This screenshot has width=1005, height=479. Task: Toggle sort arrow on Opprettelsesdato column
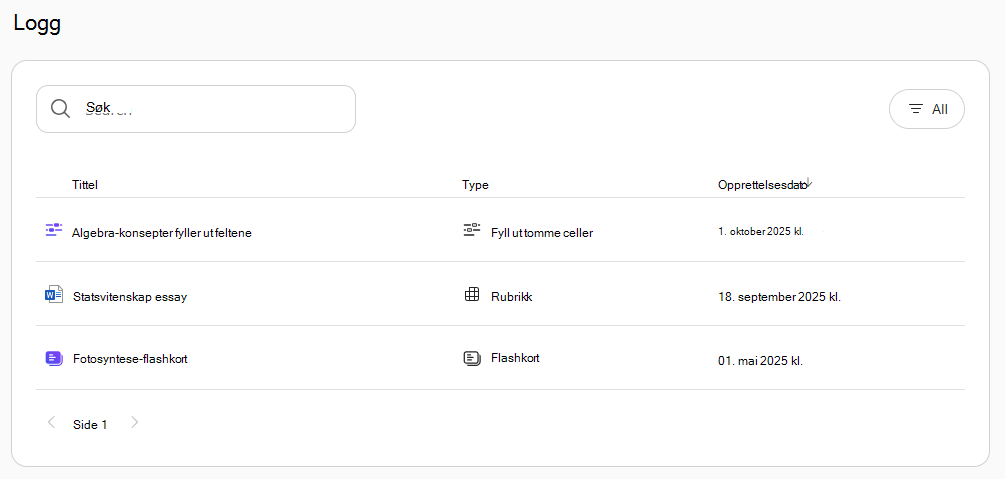pos(808,183)
